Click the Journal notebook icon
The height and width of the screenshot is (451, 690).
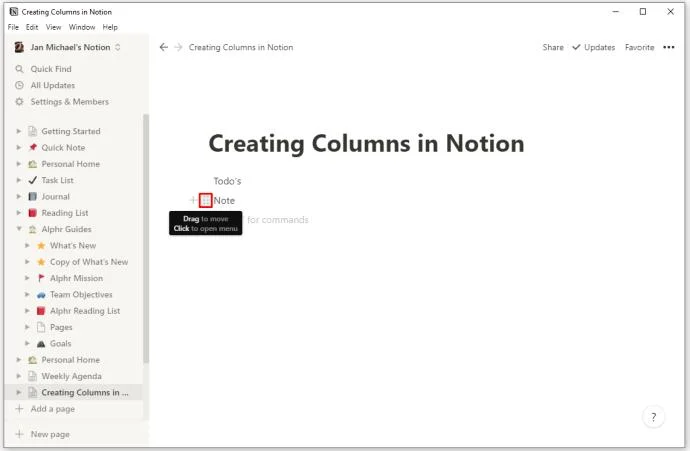click(33, 196)
